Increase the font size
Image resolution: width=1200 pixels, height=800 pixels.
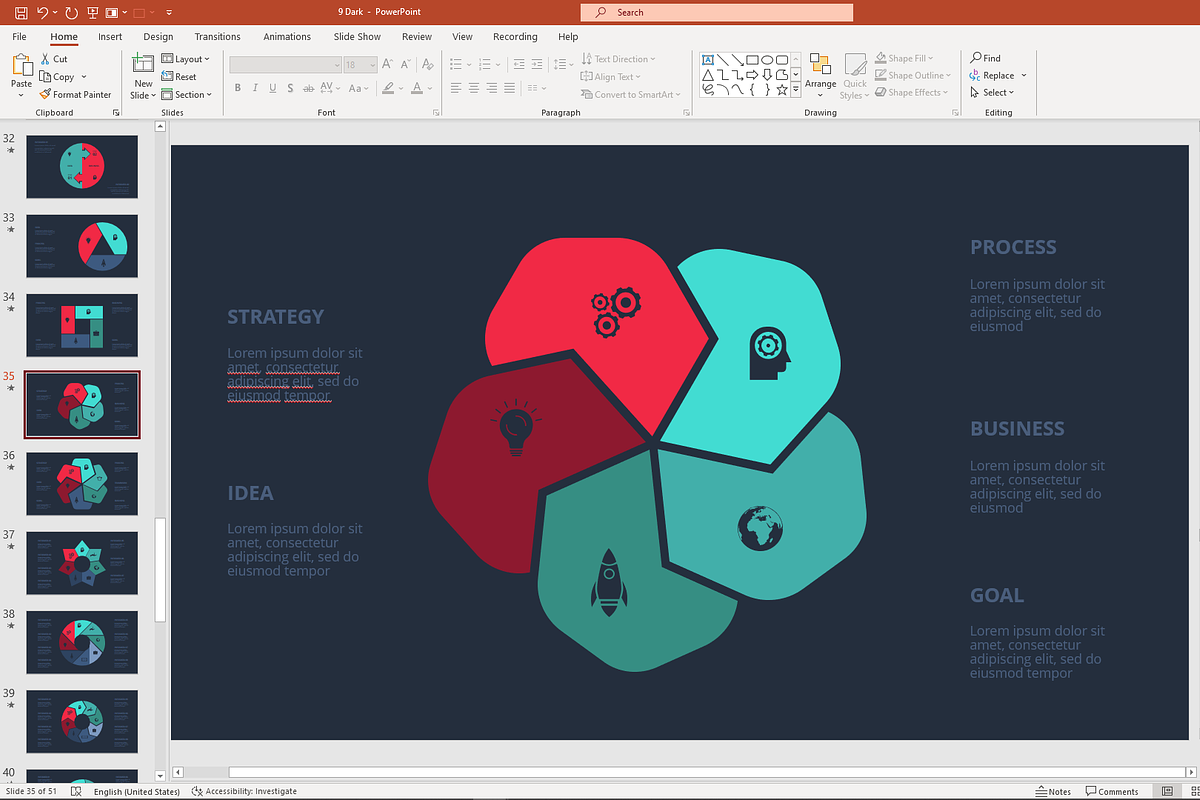pyautogui.click(x=386, y=64)
